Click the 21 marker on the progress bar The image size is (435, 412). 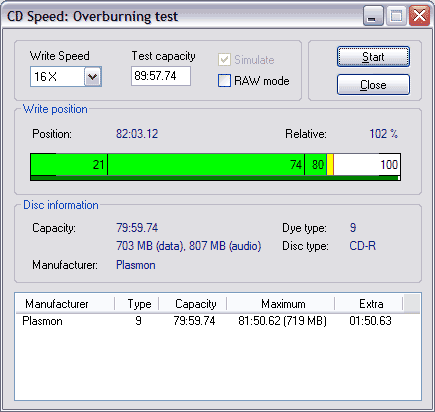(x=99, y=165)
